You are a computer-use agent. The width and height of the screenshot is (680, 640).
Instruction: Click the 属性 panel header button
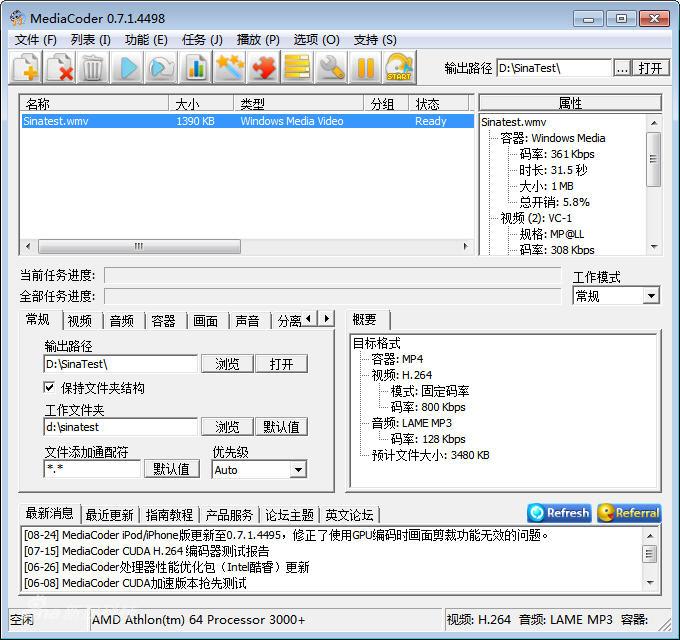(570, 103)
